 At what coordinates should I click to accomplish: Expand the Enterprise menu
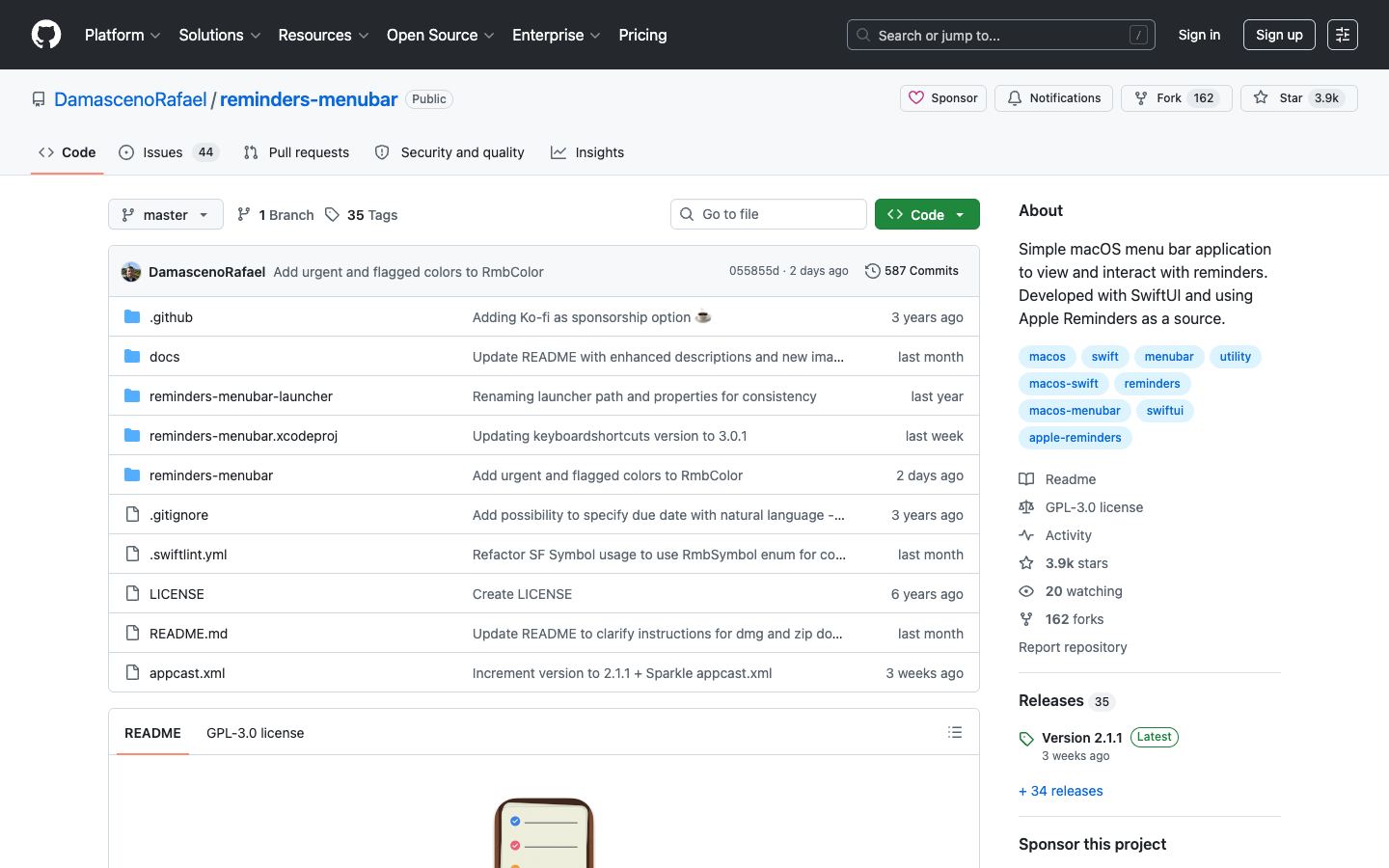557,35
